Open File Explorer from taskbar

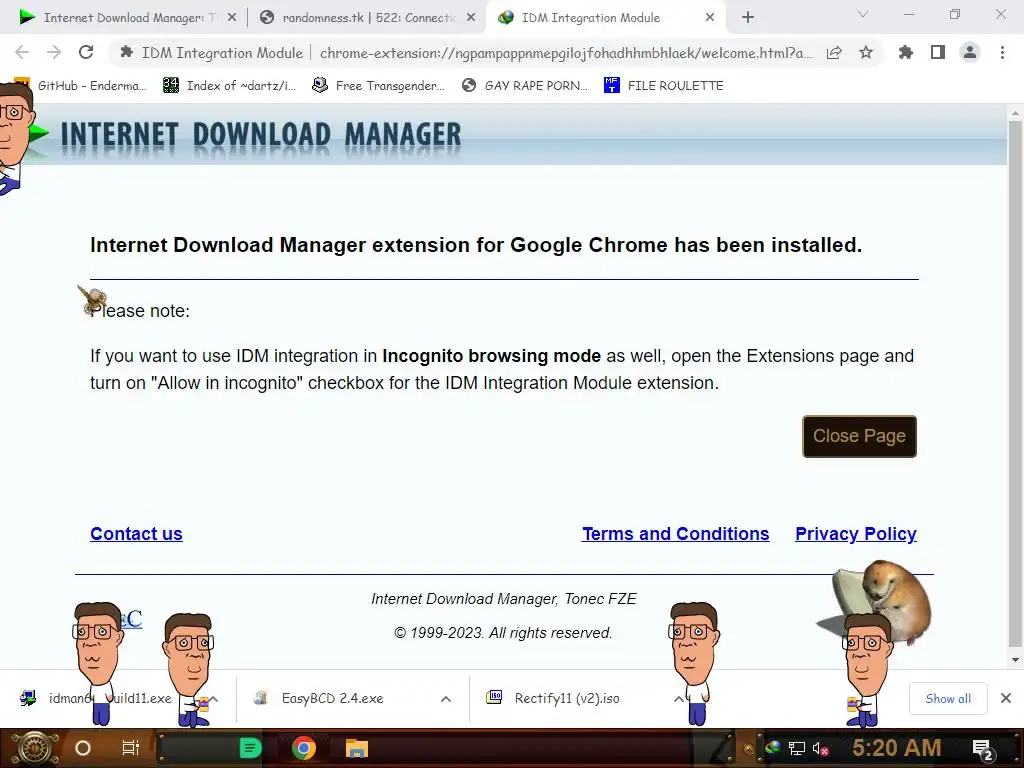tap(357, 748)
